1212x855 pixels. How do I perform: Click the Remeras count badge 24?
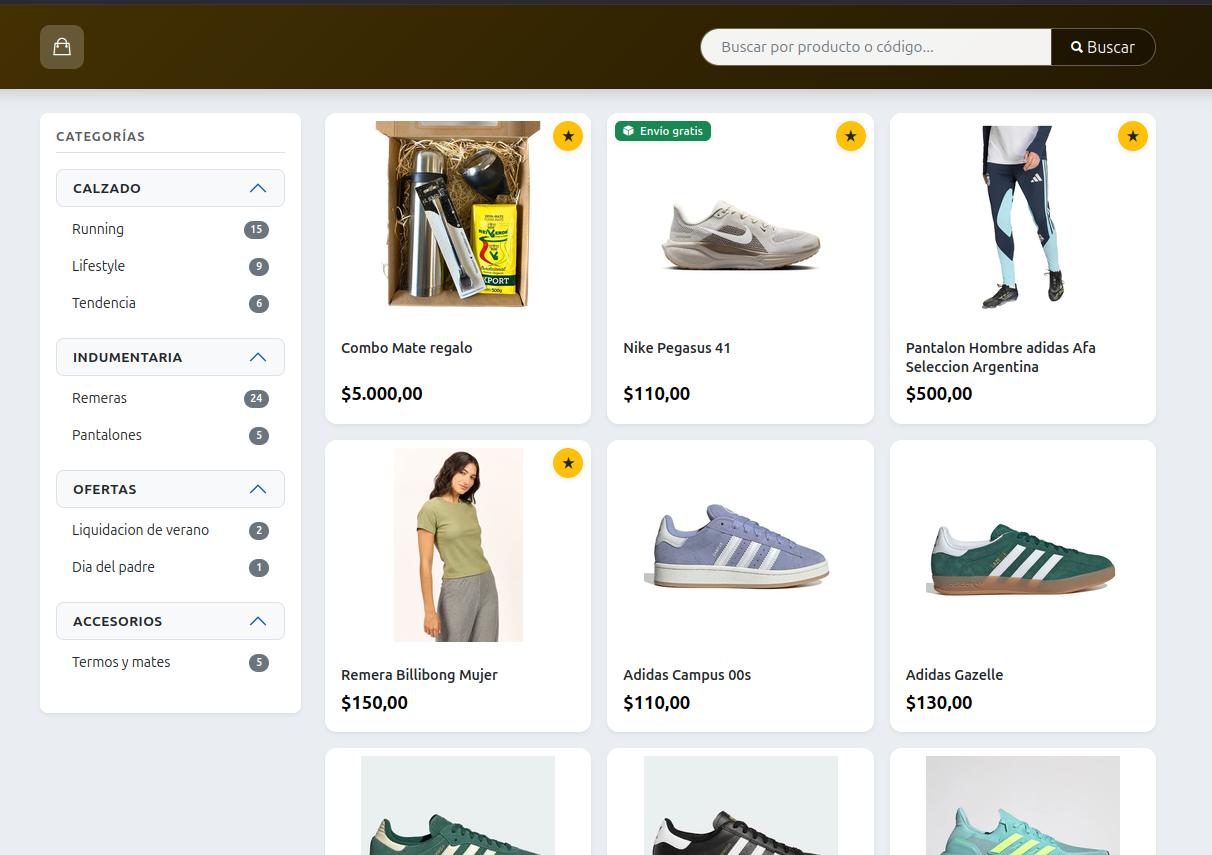click(256, 399)
